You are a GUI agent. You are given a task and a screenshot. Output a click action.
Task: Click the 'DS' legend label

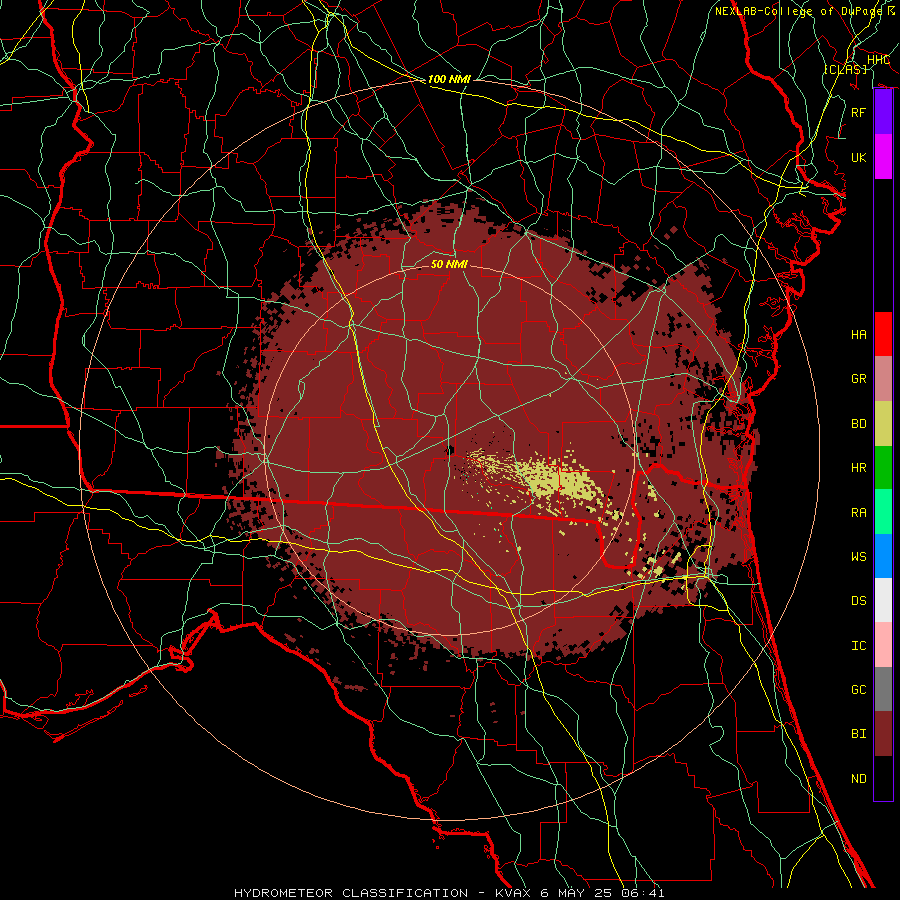click(858, 600)
